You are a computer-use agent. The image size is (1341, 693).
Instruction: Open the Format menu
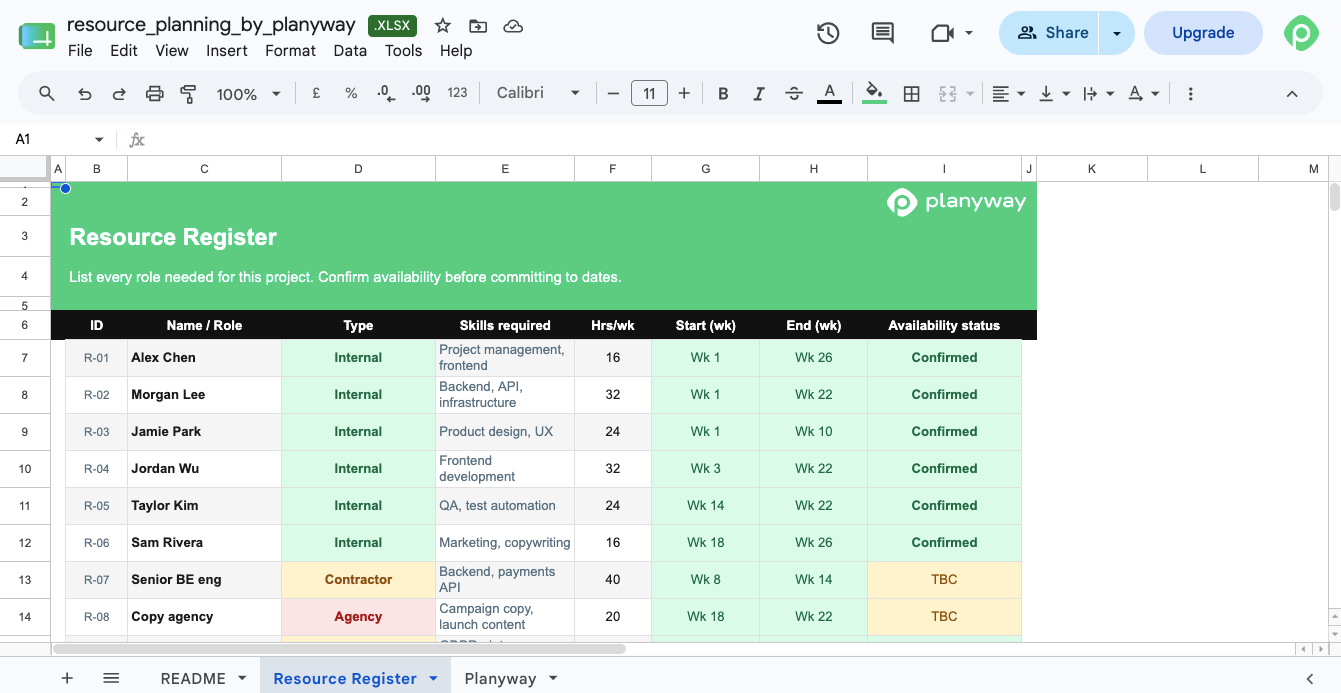[290, 51]
